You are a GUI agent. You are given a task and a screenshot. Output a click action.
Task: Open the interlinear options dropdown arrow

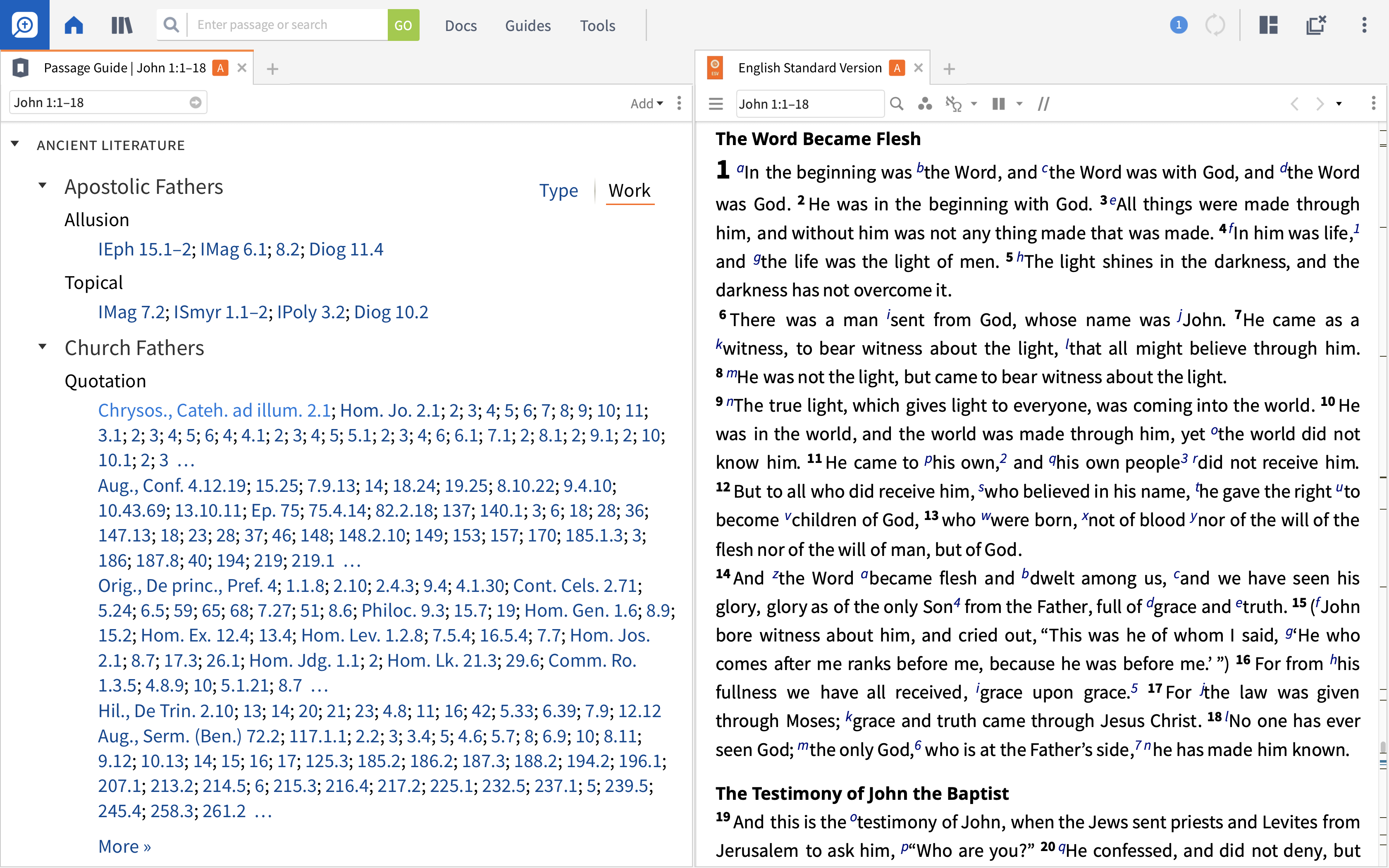pos(974,104)
